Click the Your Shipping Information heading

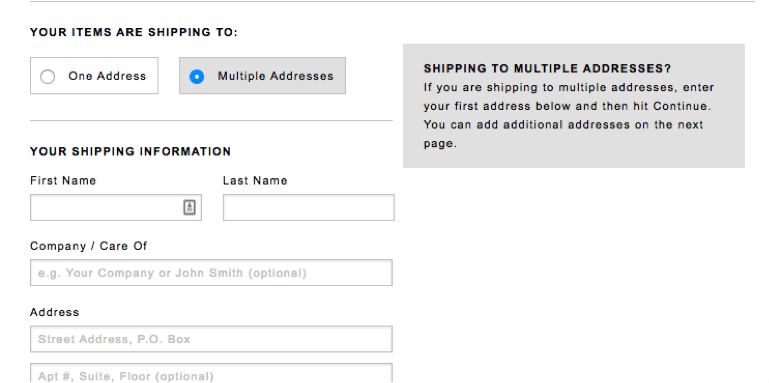[130, 152]
